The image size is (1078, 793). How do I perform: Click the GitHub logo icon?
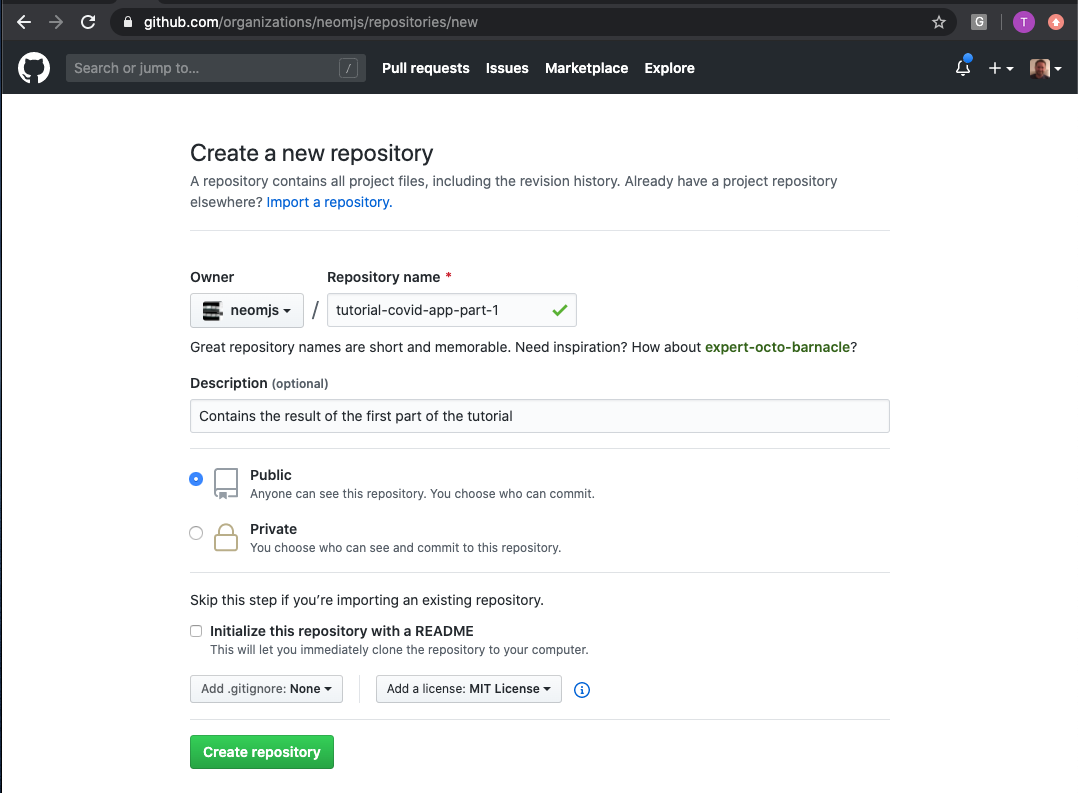coord(34,68)
